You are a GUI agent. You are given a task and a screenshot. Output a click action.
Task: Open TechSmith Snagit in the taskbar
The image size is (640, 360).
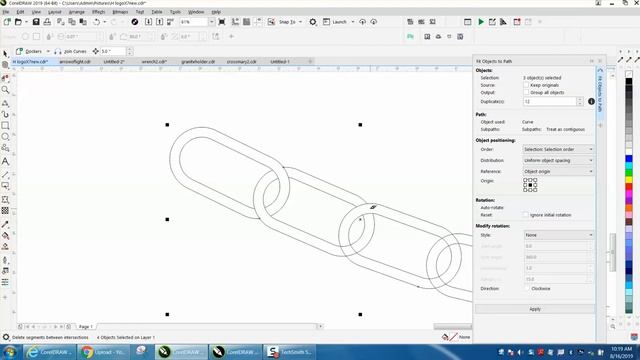[x=289, y=352]
